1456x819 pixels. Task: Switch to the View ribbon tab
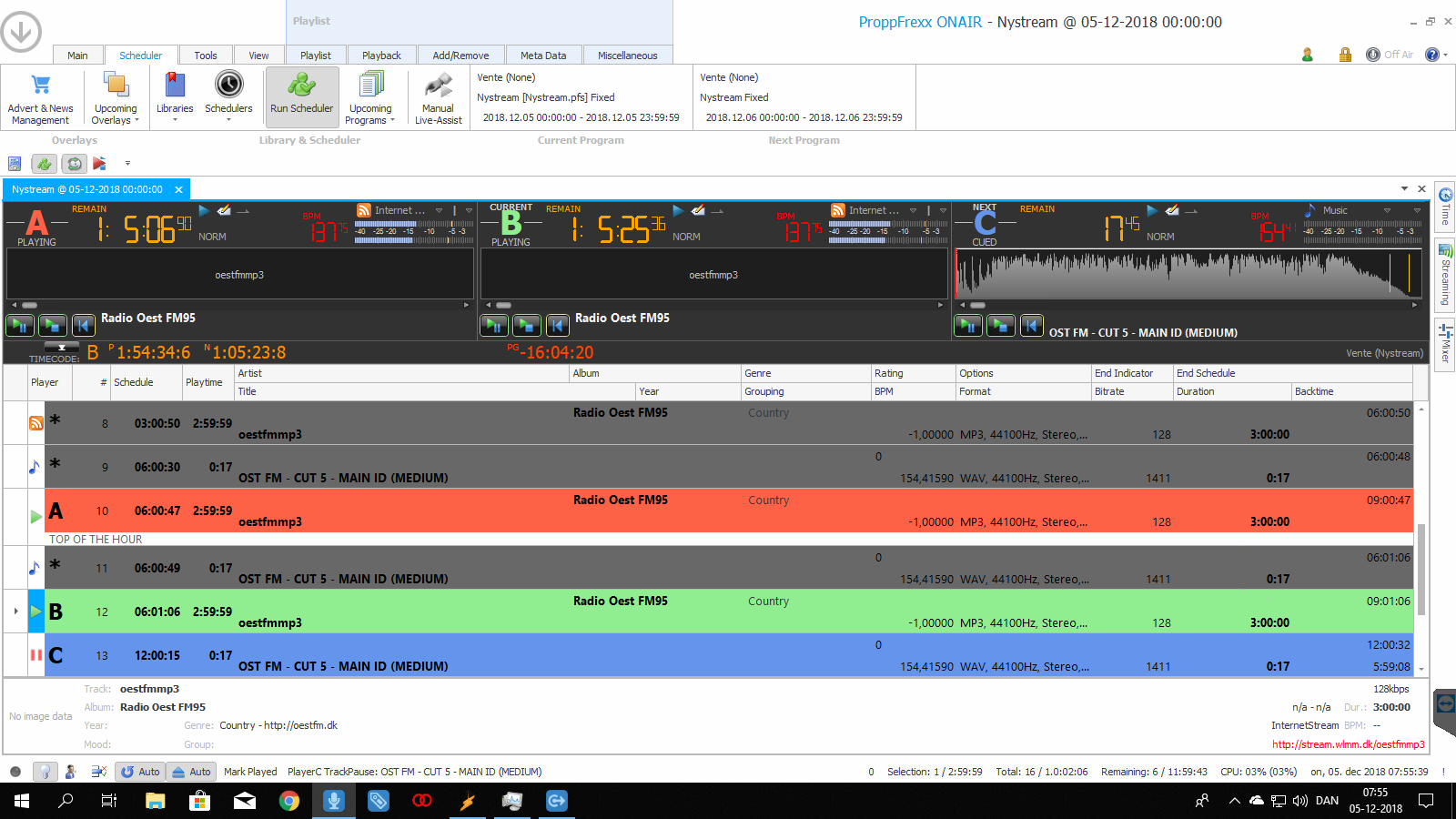[x=258, y=56]
